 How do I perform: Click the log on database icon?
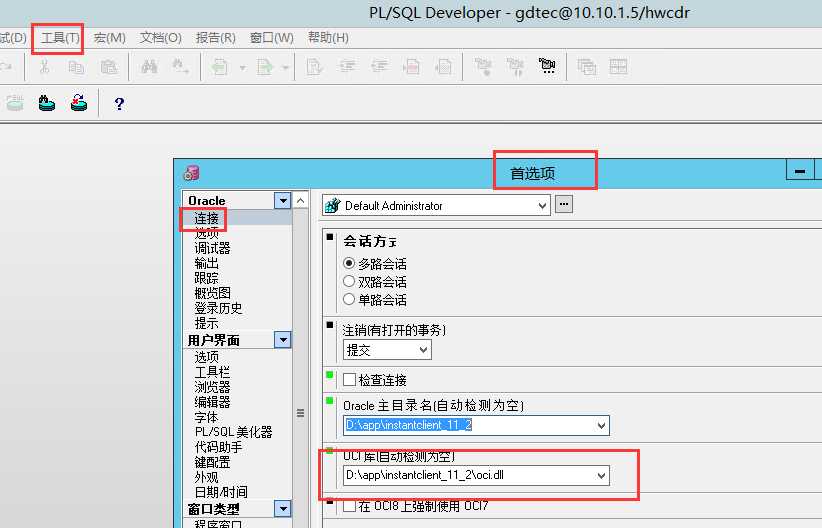47,103
